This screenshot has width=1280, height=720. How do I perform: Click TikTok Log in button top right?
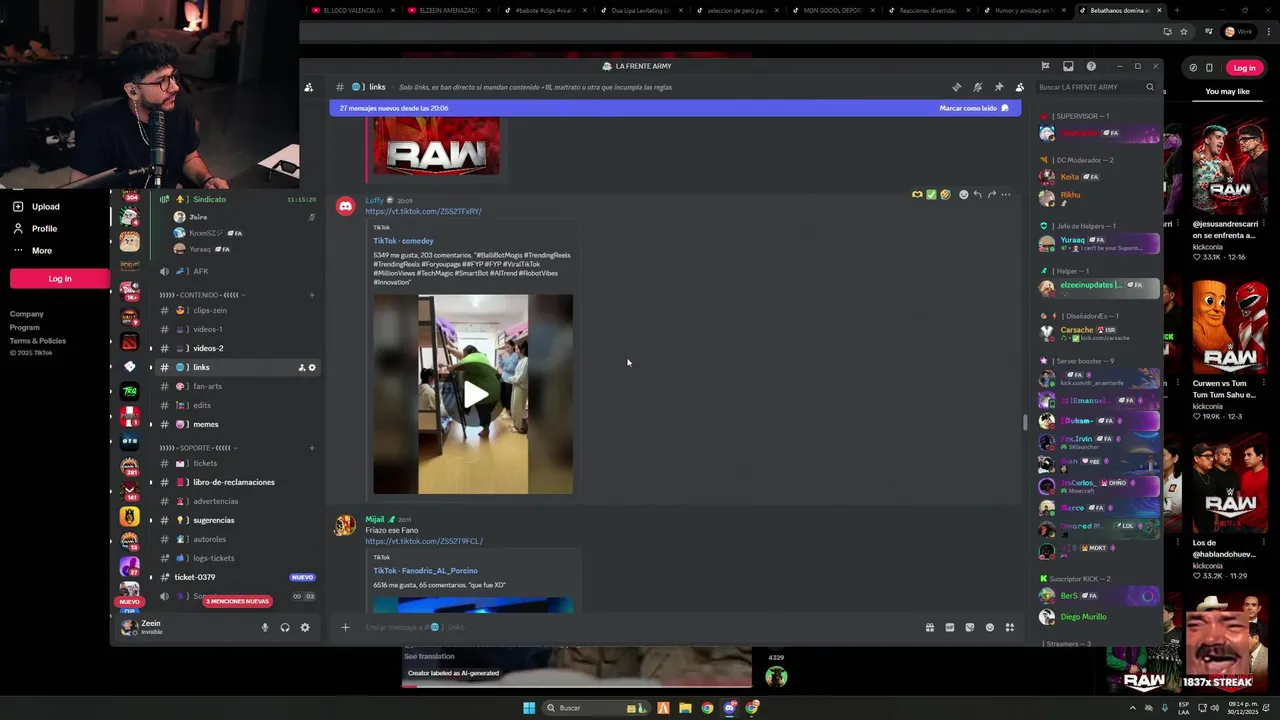click(x=1244, y=68)
